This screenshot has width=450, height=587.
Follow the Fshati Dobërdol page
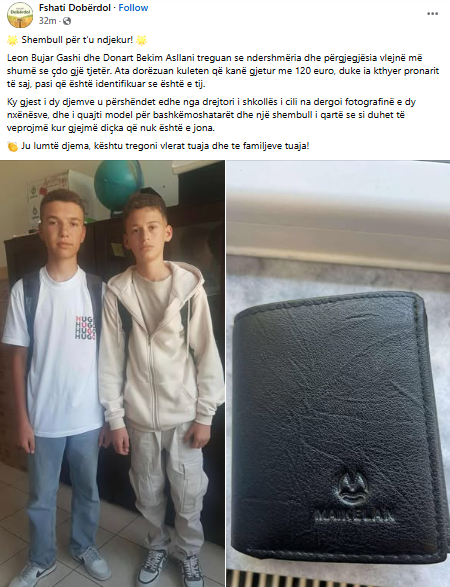click(x=133, y=7)
